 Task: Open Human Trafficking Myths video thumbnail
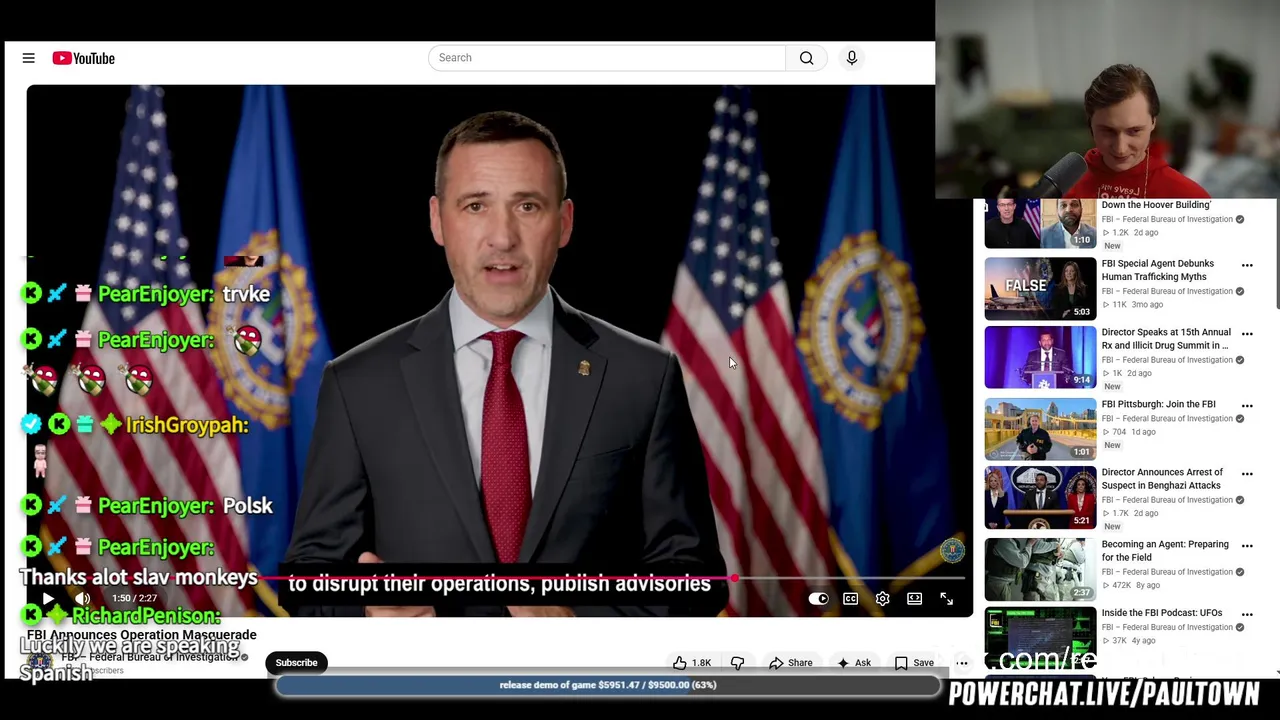pos(1040,289)
